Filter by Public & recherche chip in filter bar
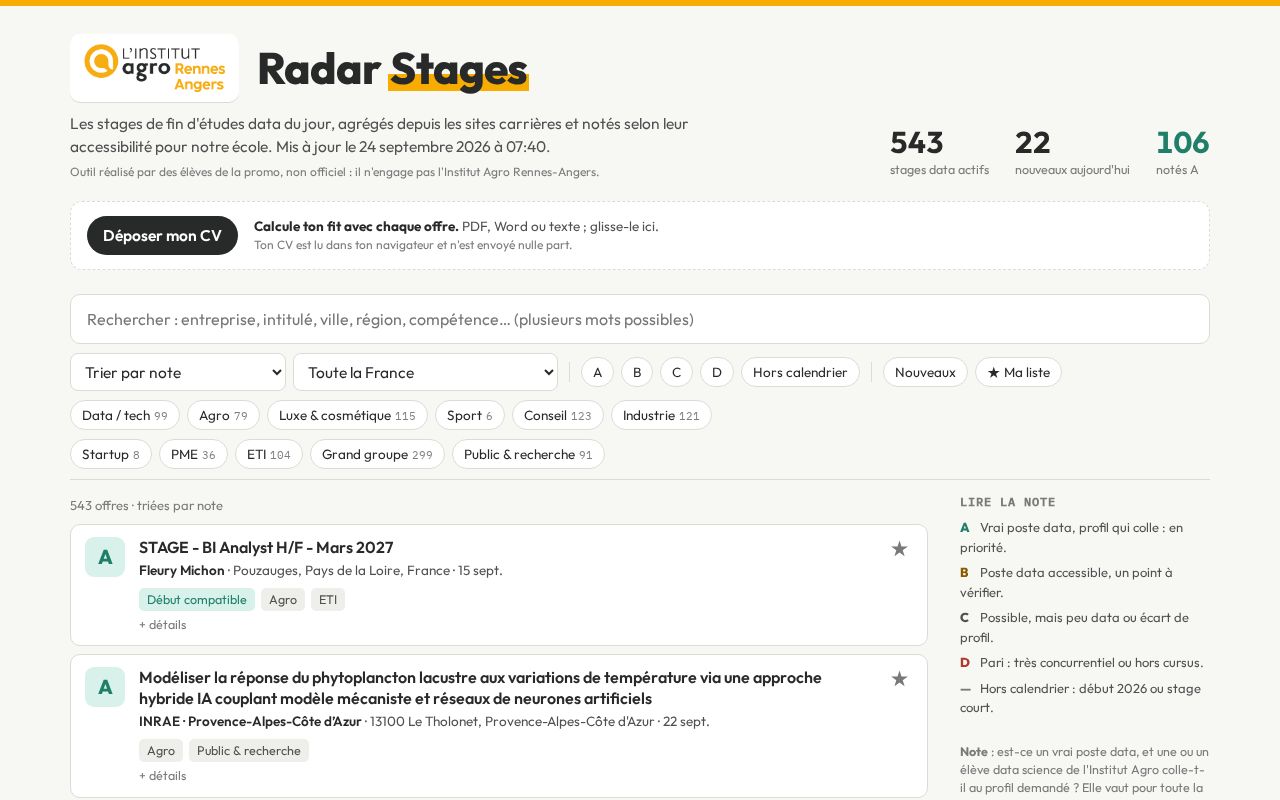Image resolution: width=1280 pixels, height=800 pixels. [x=528, y=454]
